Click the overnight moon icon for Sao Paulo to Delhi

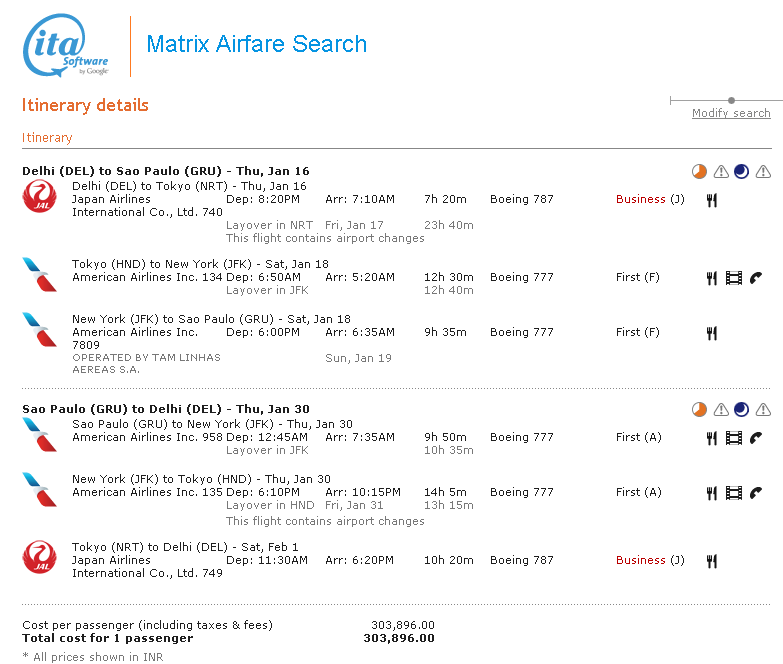(x=742, y=409)
